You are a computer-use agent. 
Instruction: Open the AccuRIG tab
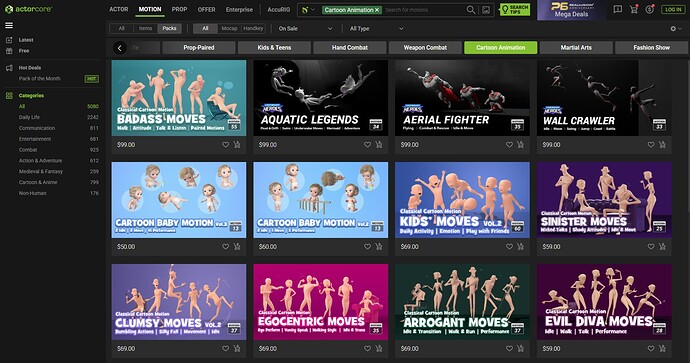click(279, 9)
